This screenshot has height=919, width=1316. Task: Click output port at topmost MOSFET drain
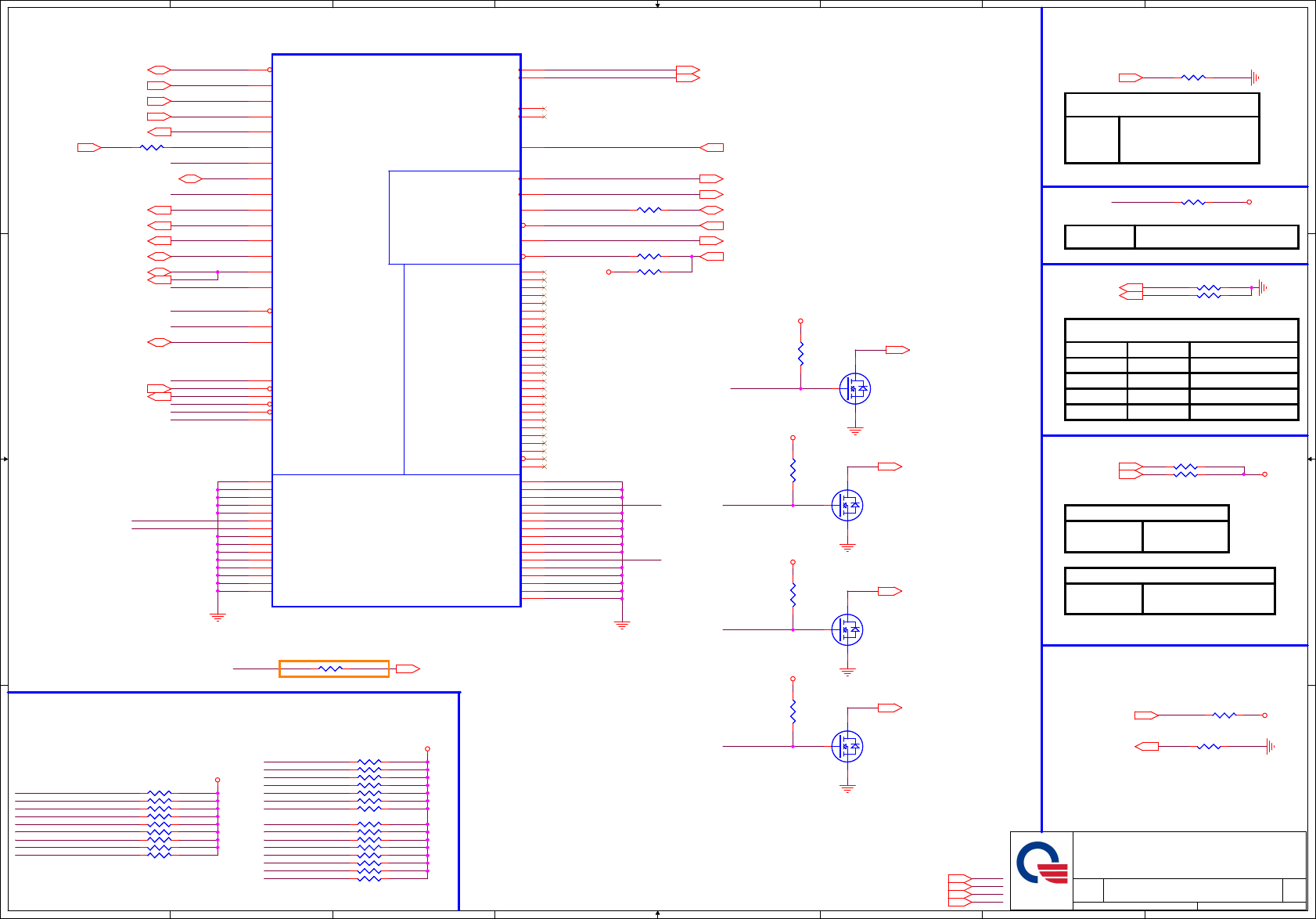point(897,350)
